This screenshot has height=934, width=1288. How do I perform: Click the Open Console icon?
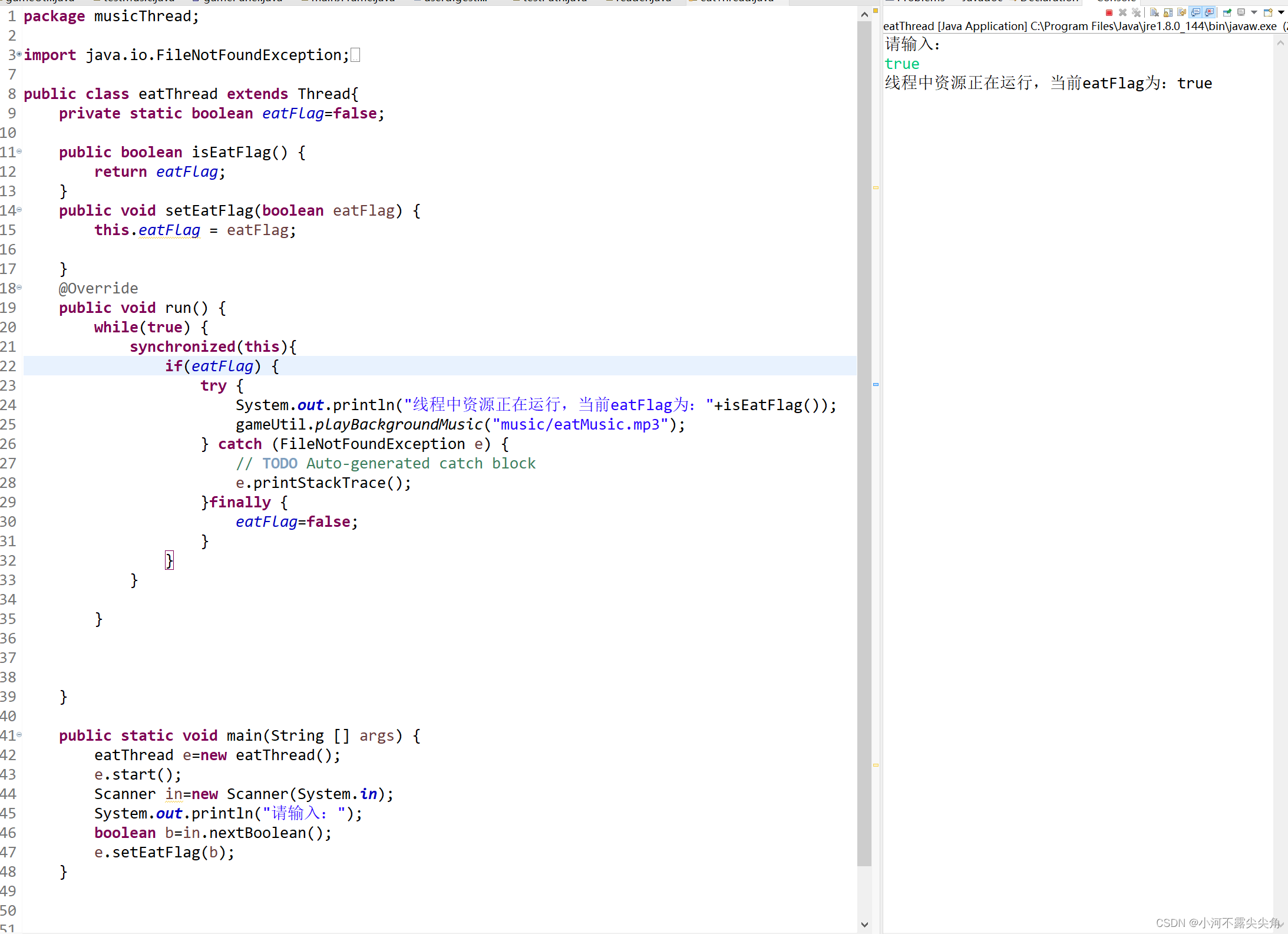(1268, 12)
